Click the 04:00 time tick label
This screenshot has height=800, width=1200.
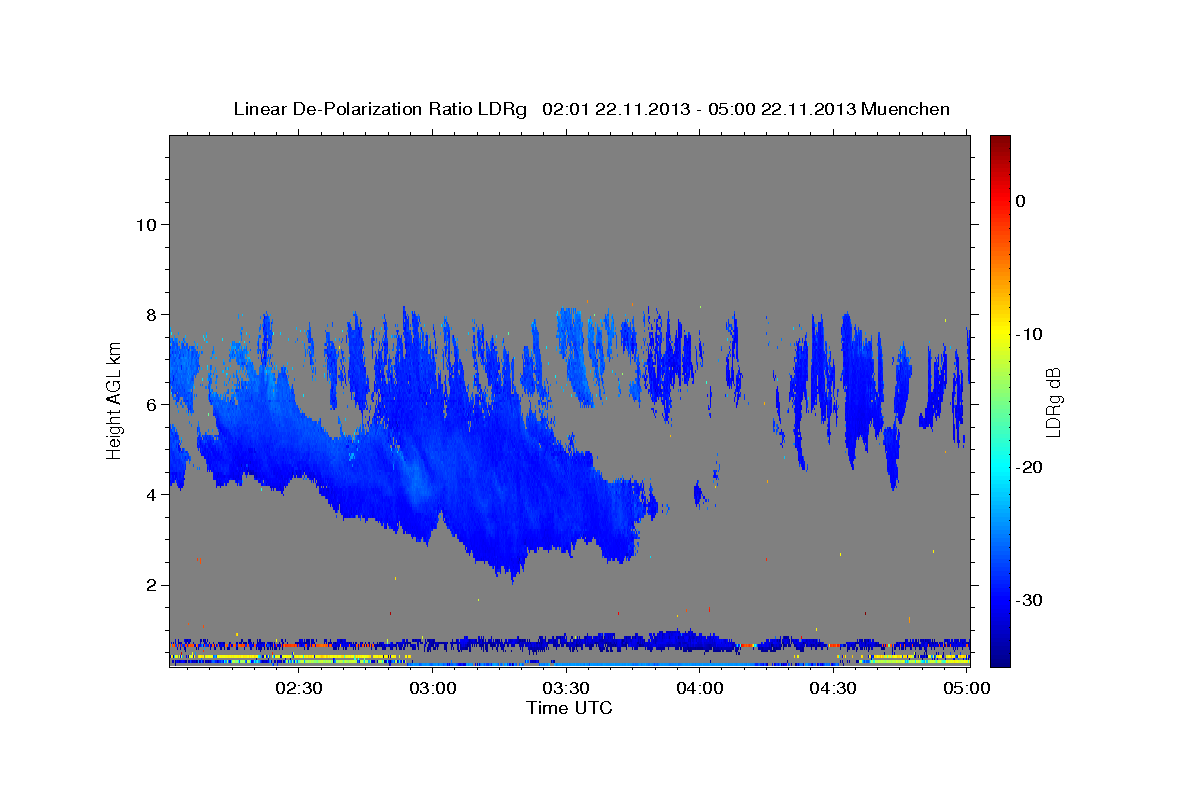click(x=700, y=688)
